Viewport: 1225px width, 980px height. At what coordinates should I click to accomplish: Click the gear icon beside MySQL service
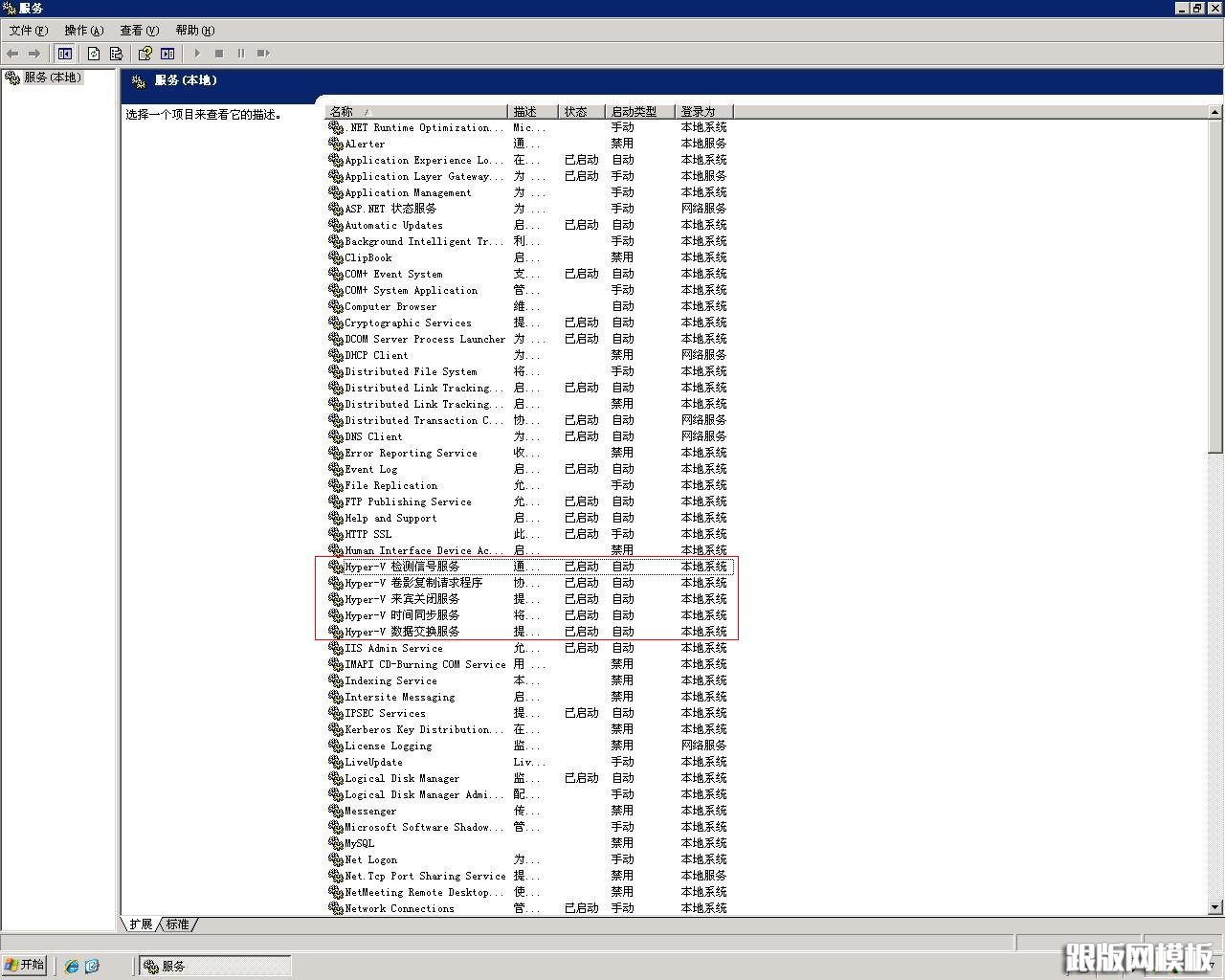[x=336, y=843]
